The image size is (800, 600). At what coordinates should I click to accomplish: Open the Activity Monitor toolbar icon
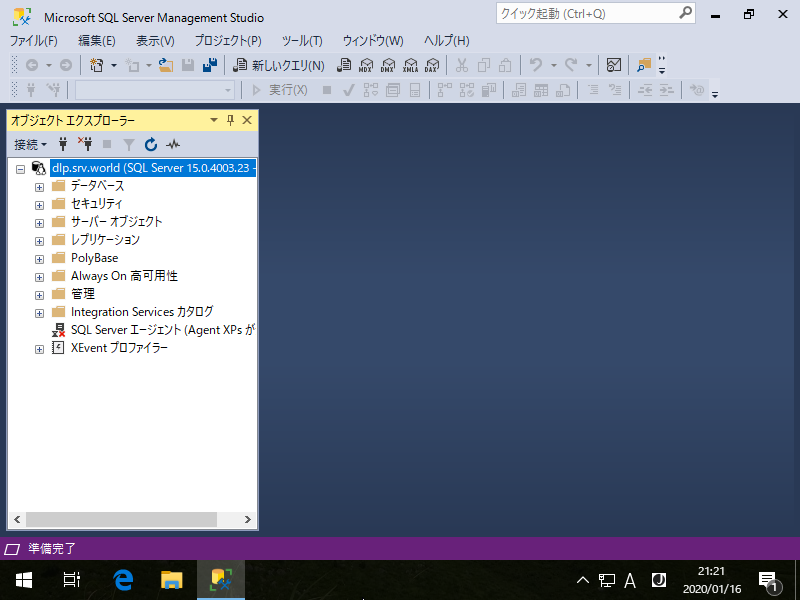(x=614, y=65)
